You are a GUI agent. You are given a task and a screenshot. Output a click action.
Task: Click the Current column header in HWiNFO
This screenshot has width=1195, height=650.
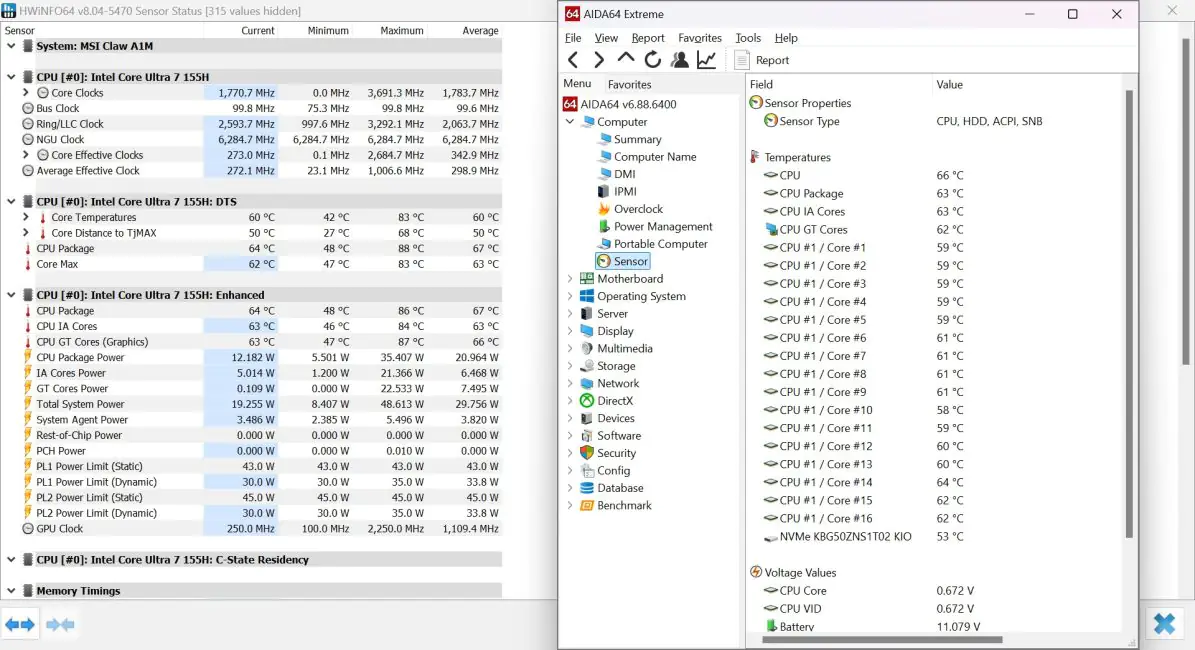258,30
